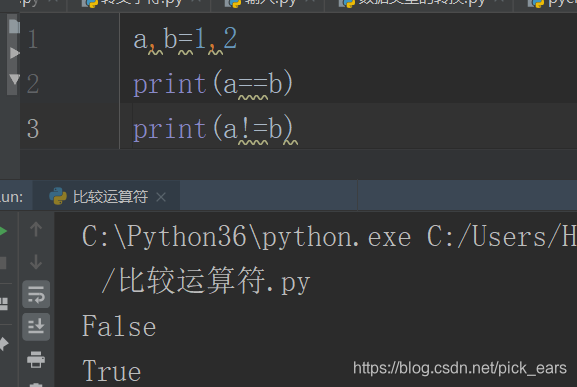Click the /比较运算符.py console path line
The image size is (577, 387).
[x=206, y=281]
